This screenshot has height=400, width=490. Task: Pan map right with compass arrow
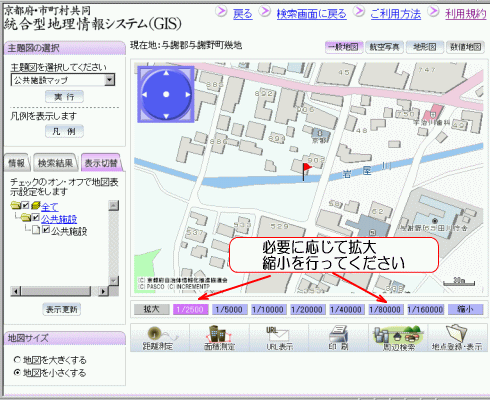pos(188,94)
